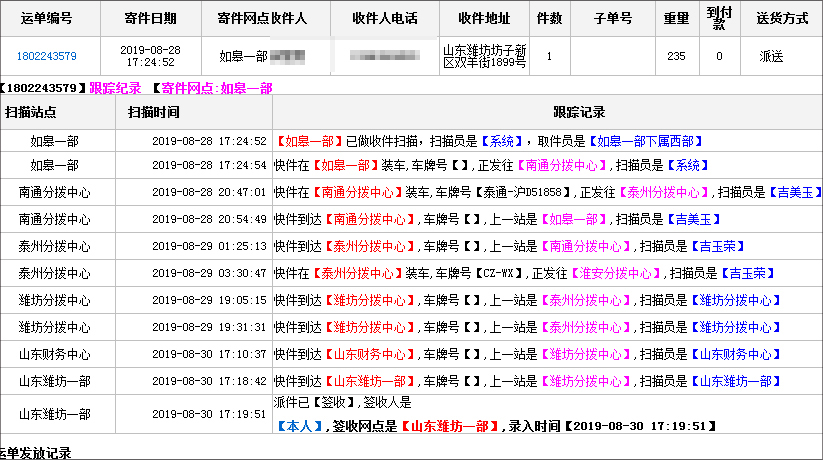Click blue 山东财务中心 scanner name
The image size is (823, 460).
point(735,354)
